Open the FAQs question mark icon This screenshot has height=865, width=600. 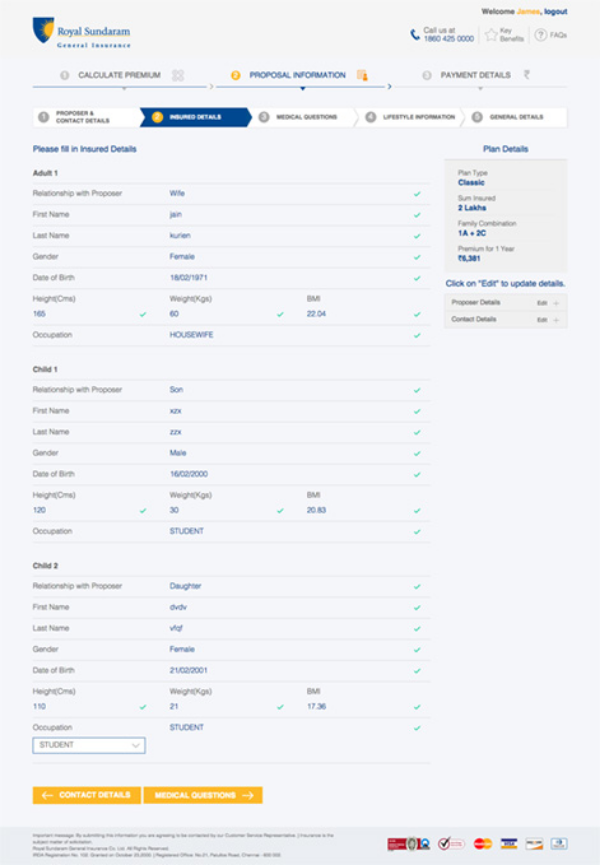(x=540, y=35)
